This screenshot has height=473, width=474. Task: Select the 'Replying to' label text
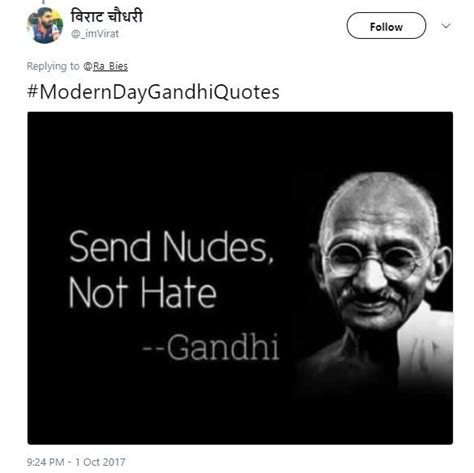(53, 66)
